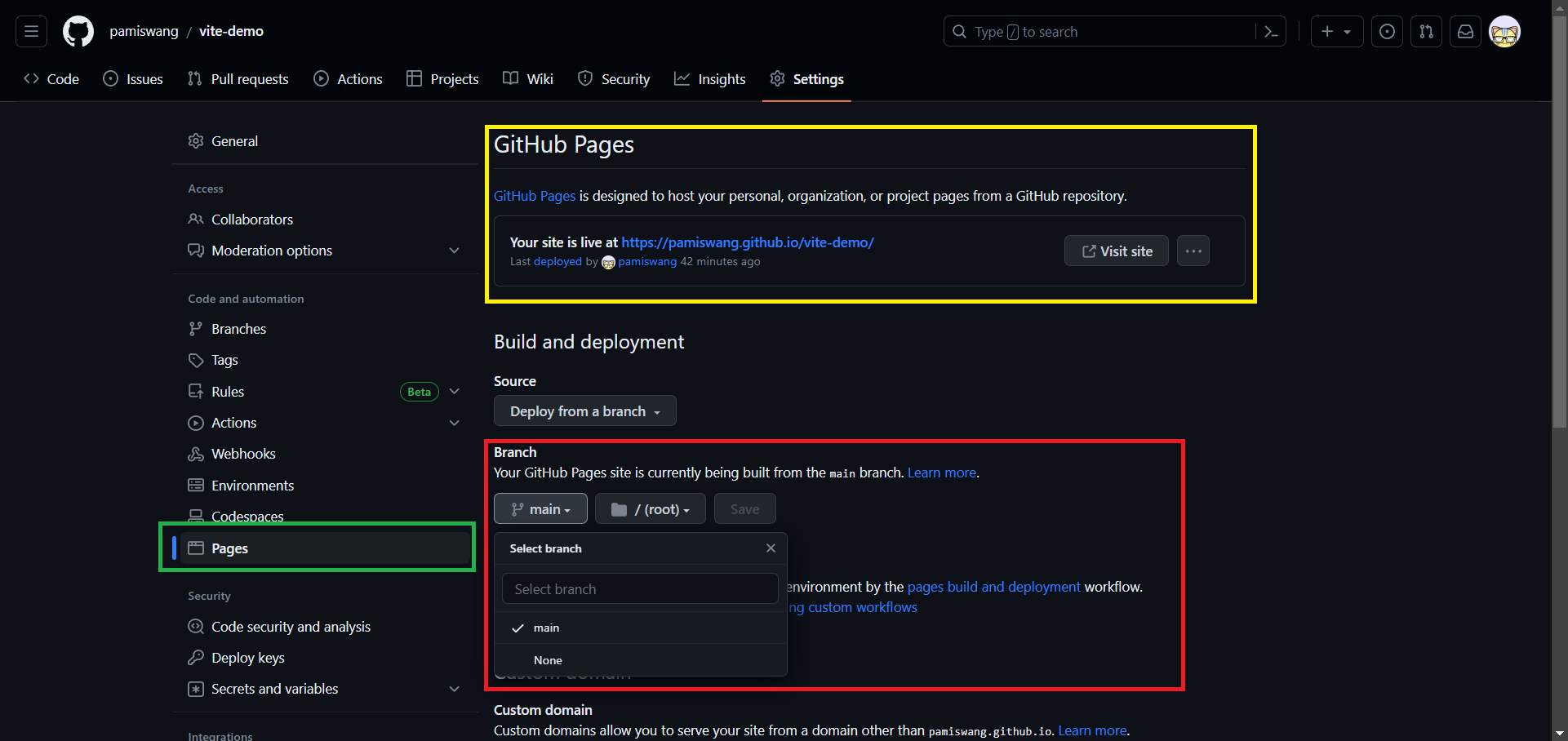Image resolution: width=1568 pixels, height=741 pixels.
Task: Switch to the Pull requests tab
Action: click(x=238, y=79)
